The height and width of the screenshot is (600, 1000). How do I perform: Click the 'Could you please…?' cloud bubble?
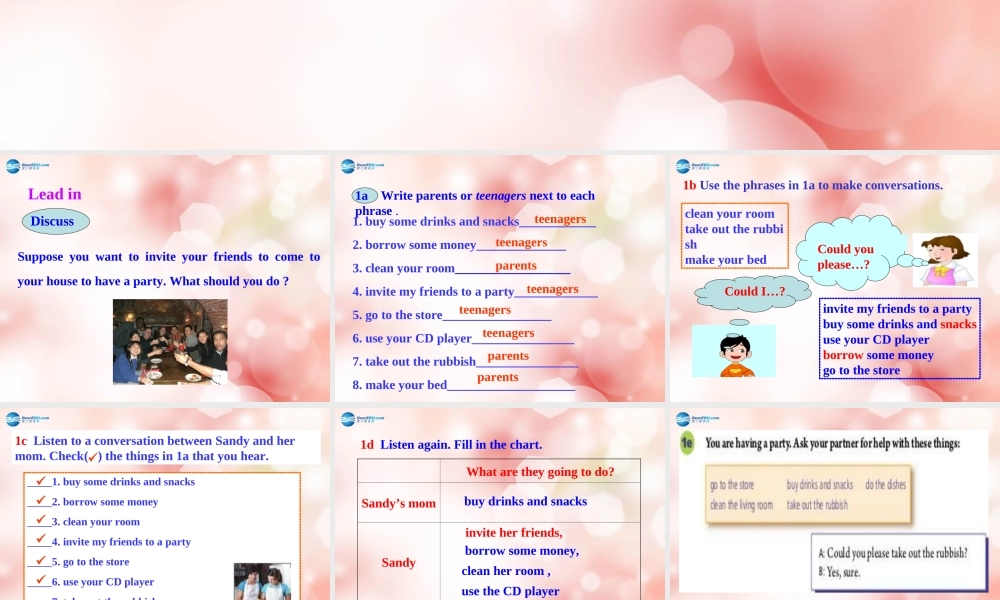click(845, 256)
